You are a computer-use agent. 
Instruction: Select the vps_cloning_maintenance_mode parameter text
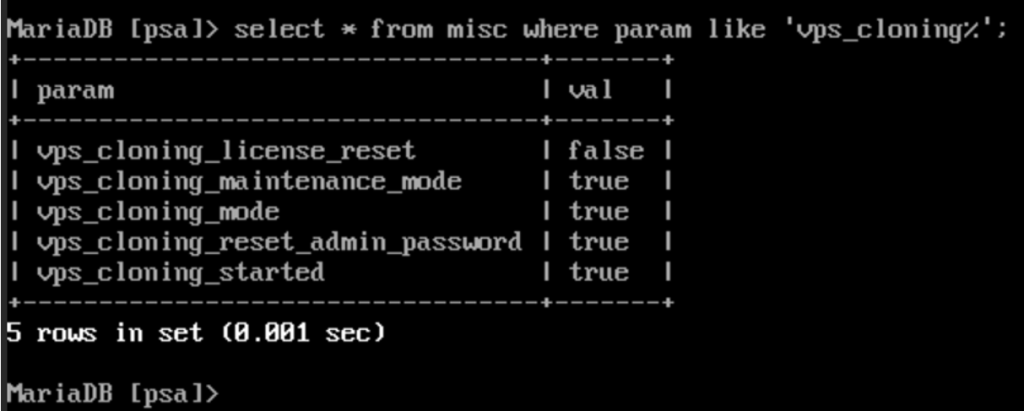tap(249, 182)
